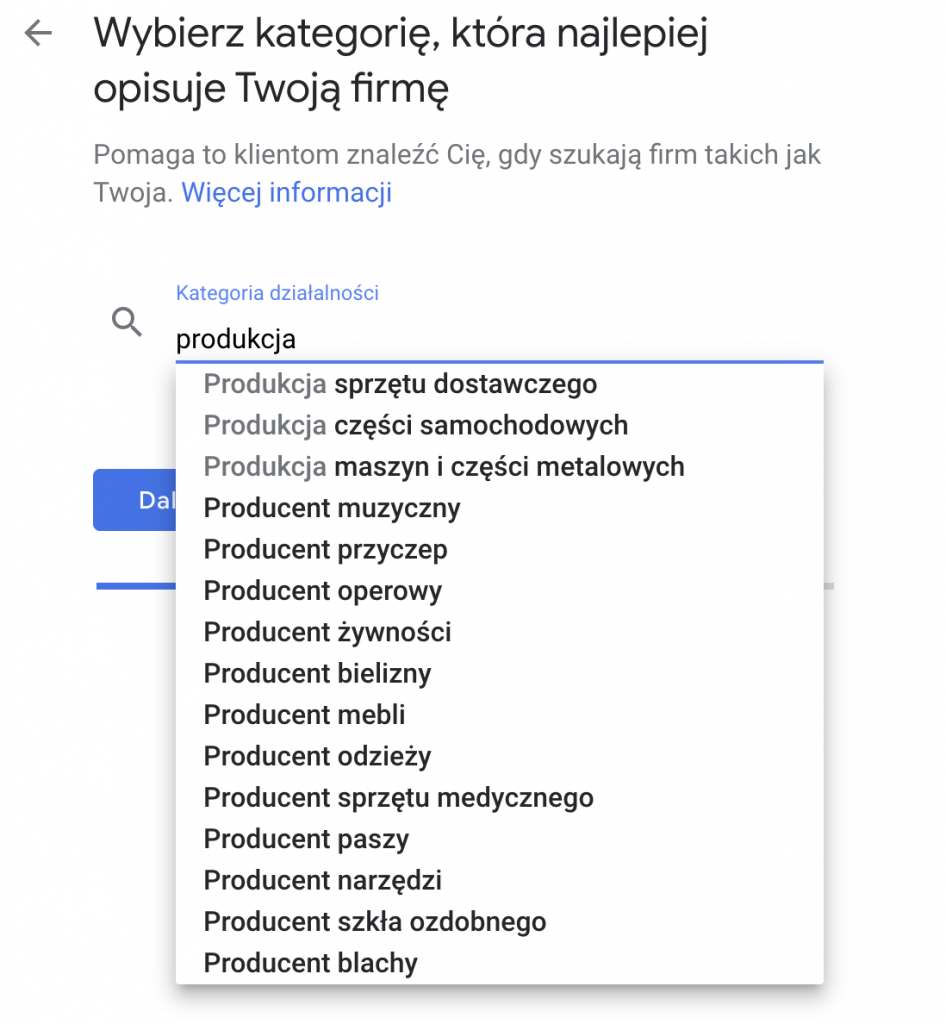Screen dimensions: 946x1024
Task: Select Producent operowy entry
Action: (322, 591)
